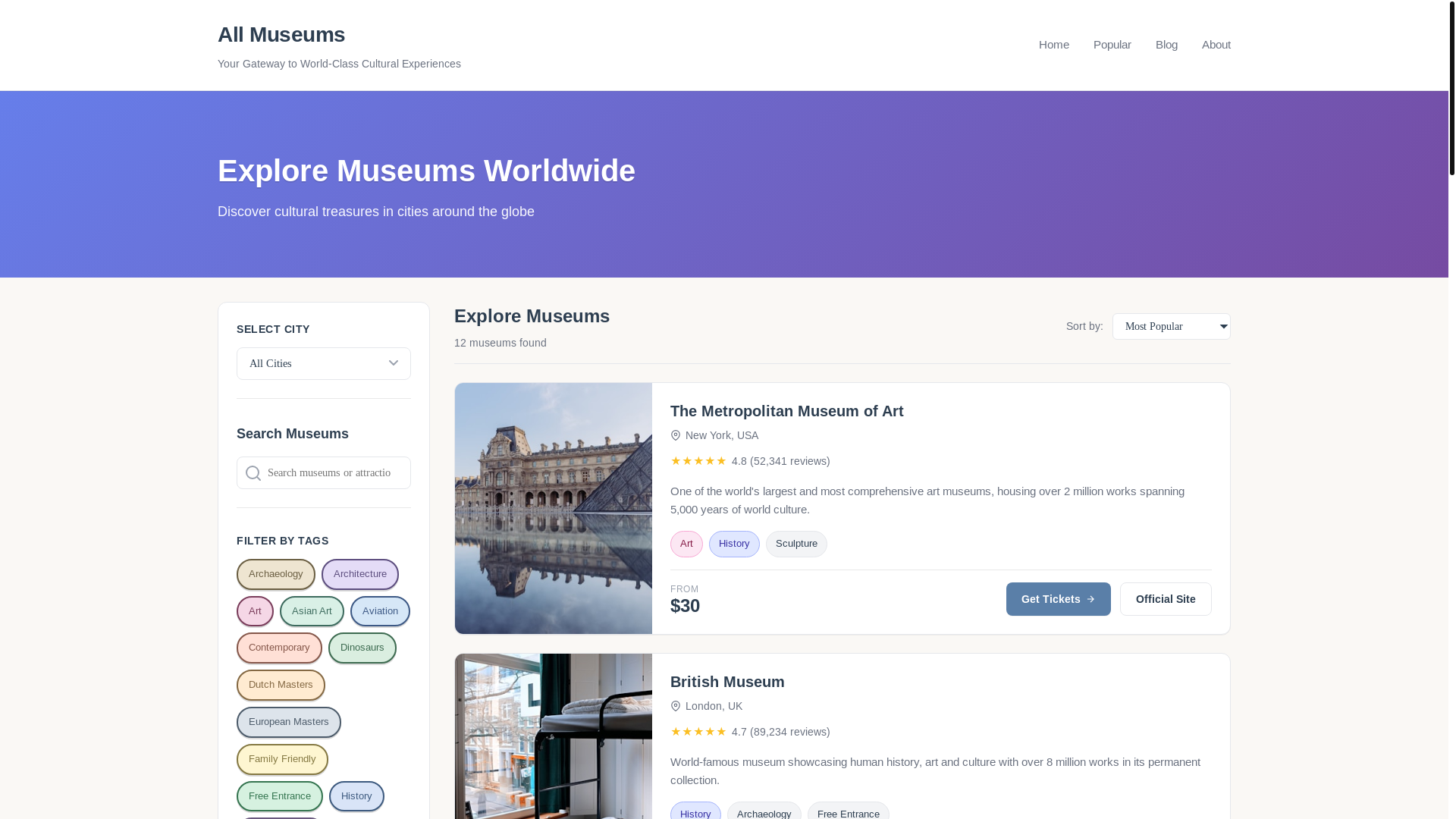Click Free Entrance tag on British Museum card
The image size is (1456, 819).
coord(849,811)
